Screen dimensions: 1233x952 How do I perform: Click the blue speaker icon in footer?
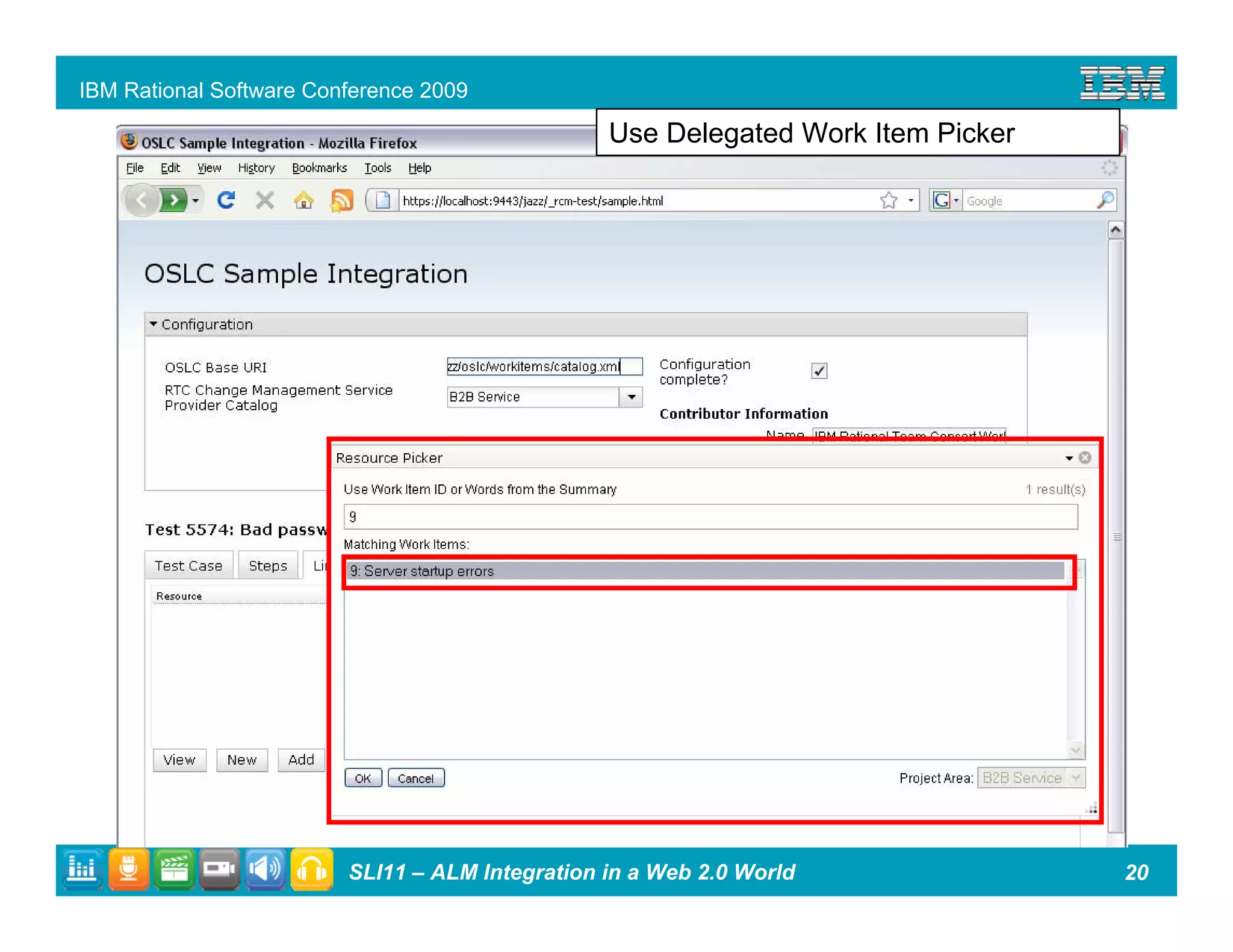pos(266,869)
